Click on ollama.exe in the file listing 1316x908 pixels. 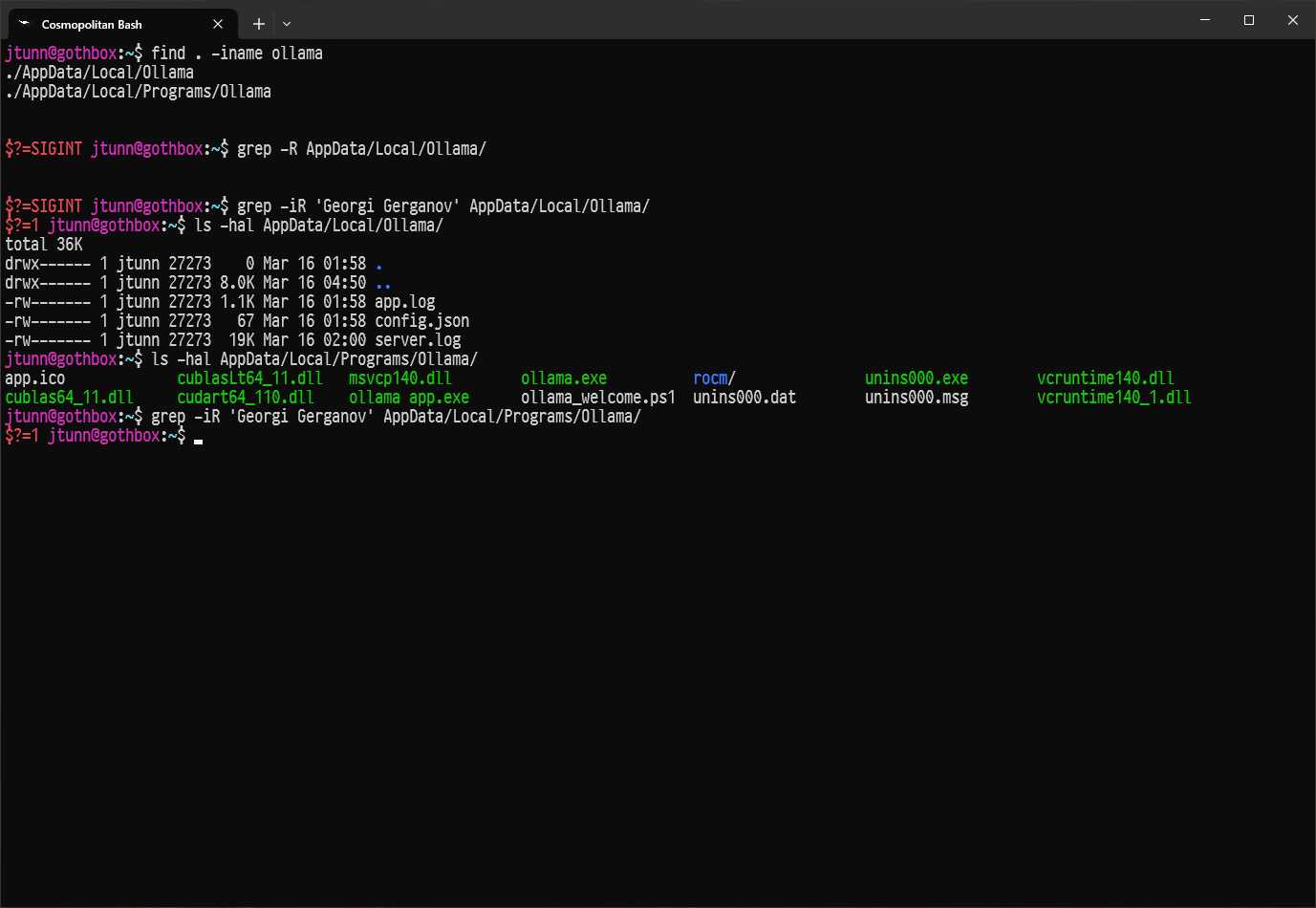(563, 378)
